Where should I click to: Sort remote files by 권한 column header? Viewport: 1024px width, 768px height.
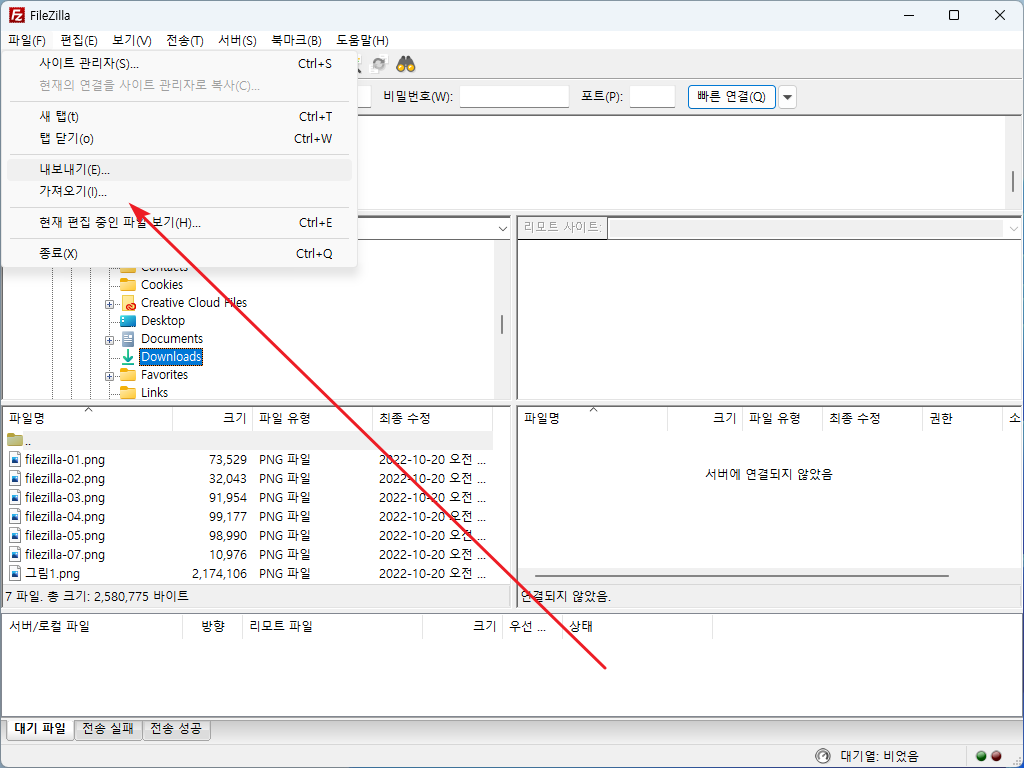click(962, 419)
